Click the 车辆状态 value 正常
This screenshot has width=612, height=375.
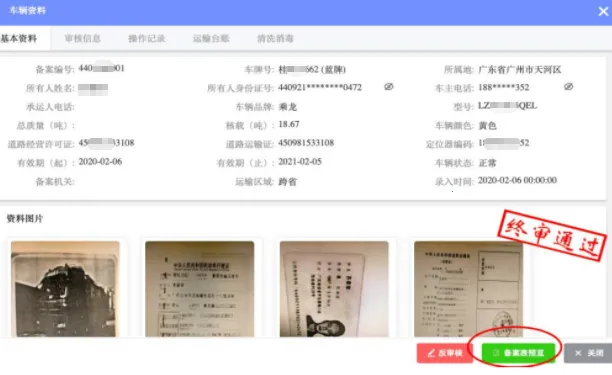[487, 163]
